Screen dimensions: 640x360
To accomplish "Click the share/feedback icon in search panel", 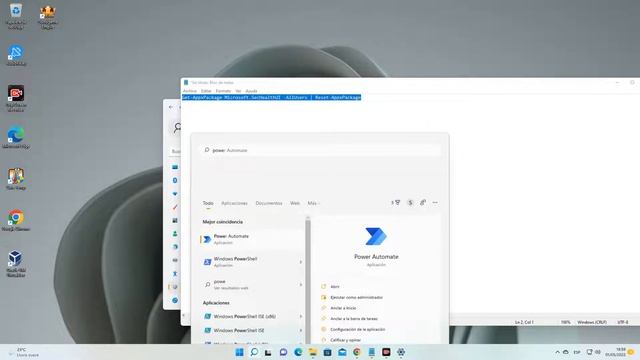I will pyautogui.click(x=423, y=202).
